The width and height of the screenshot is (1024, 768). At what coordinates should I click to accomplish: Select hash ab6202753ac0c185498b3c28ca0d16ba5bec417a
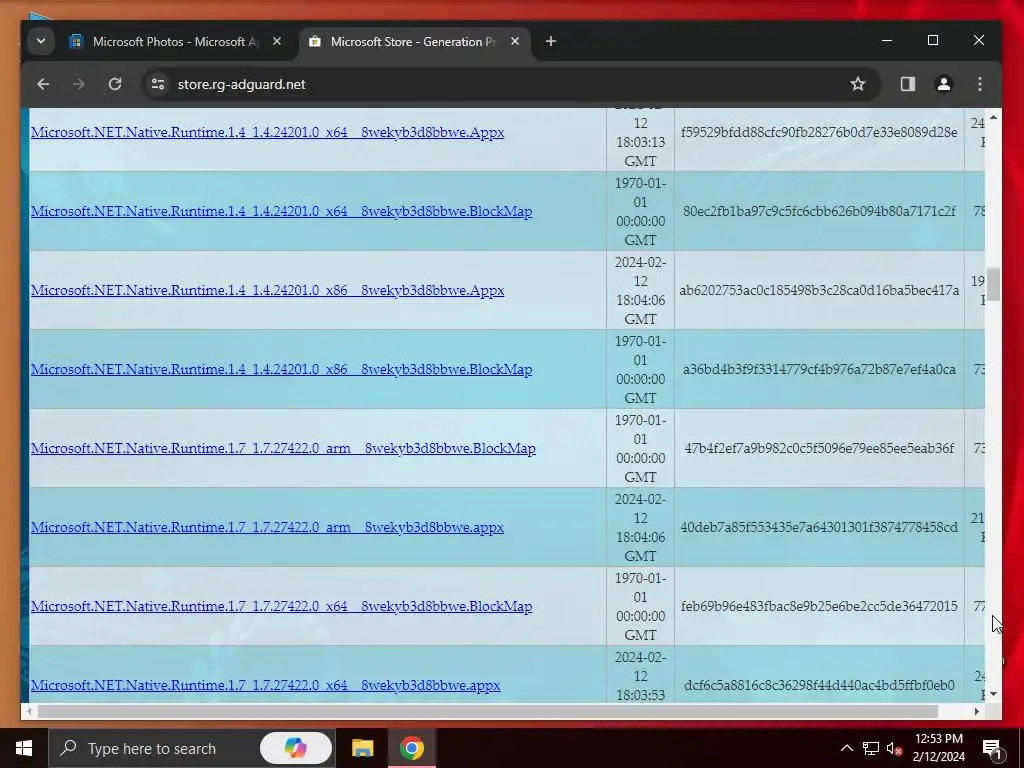pyautogui.click(x=819, y=291)
